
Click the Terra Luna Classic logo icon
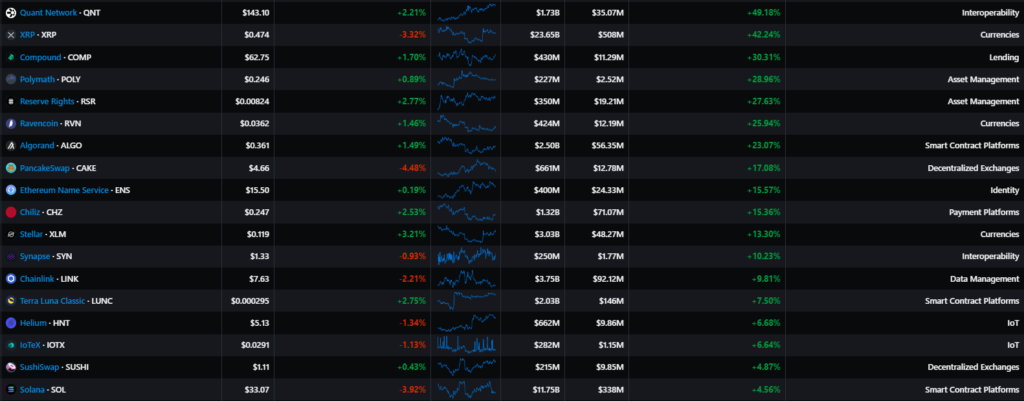pyautogui.click(x=10, y=300)
